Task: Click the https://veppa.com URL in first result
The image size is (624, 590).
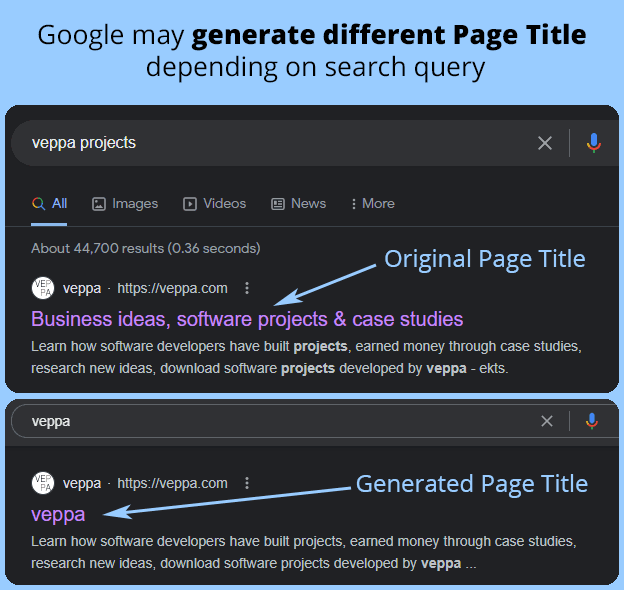Action: point(172,288)
